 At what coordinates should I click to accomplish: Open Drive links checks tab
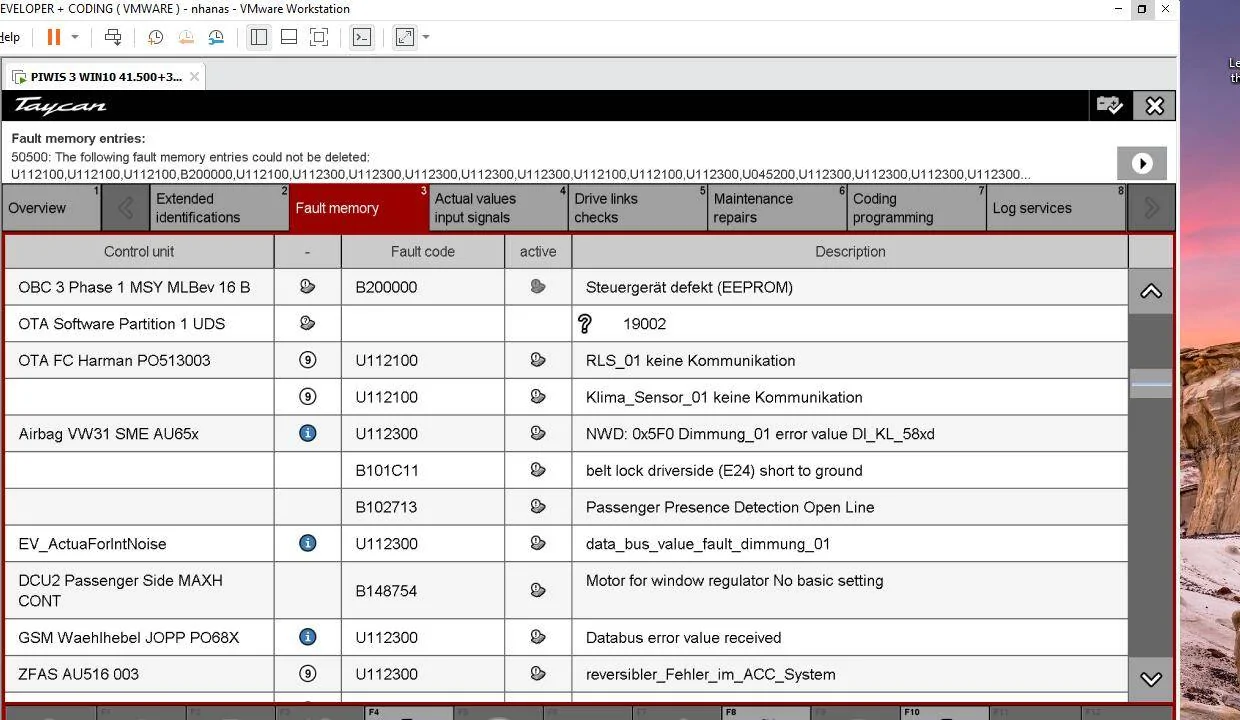click(x=638, y=208)
